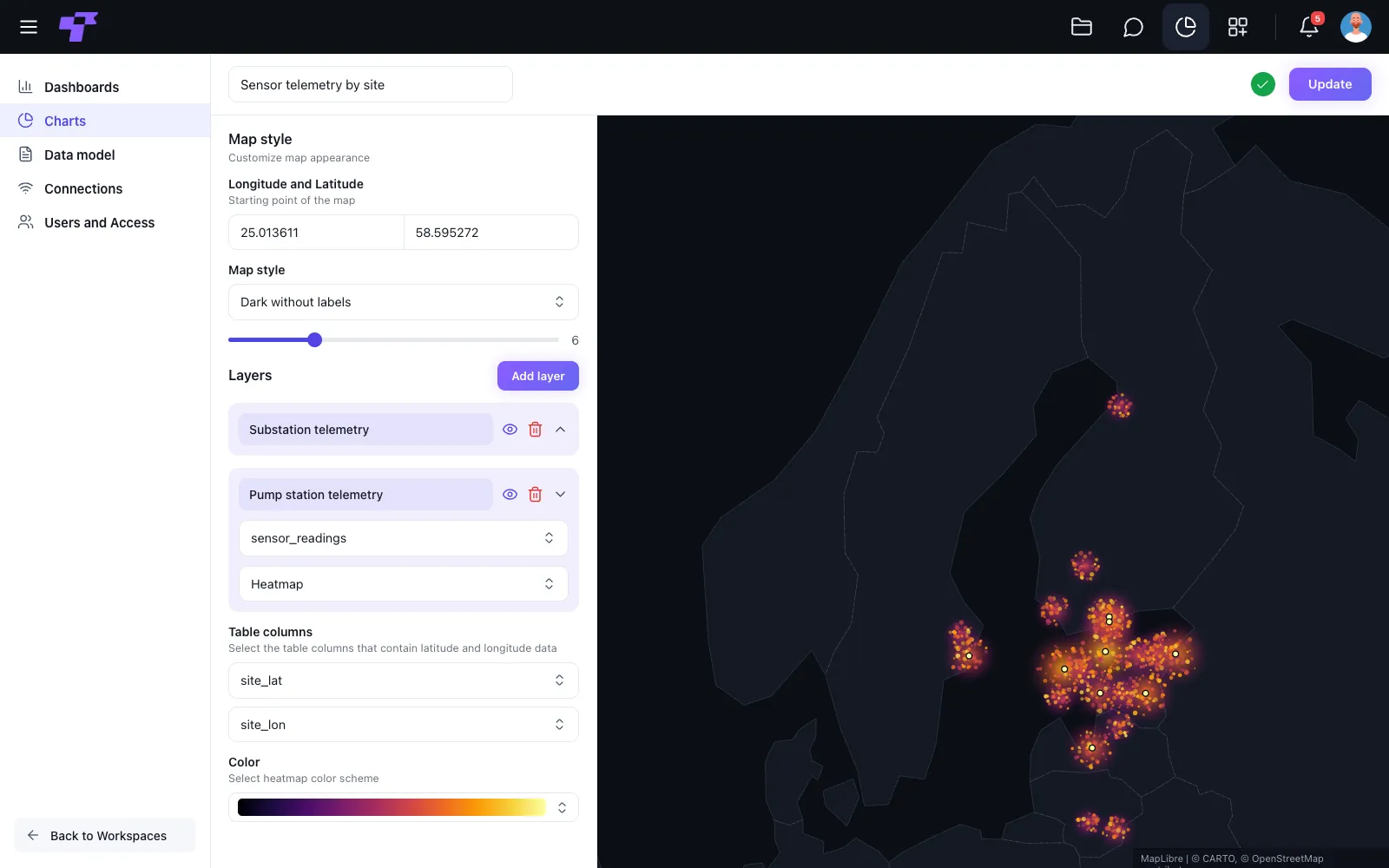Image resolution: width=1389 pixels, height=868 pixels.
Task: Open the site_lat column dropdown
Action: [x=404, y=681]
